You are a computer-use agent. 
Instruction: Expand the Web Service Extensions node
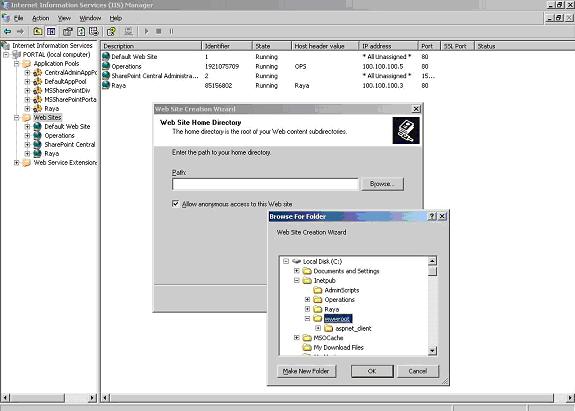pyautogui.click(x=17, y=162)
